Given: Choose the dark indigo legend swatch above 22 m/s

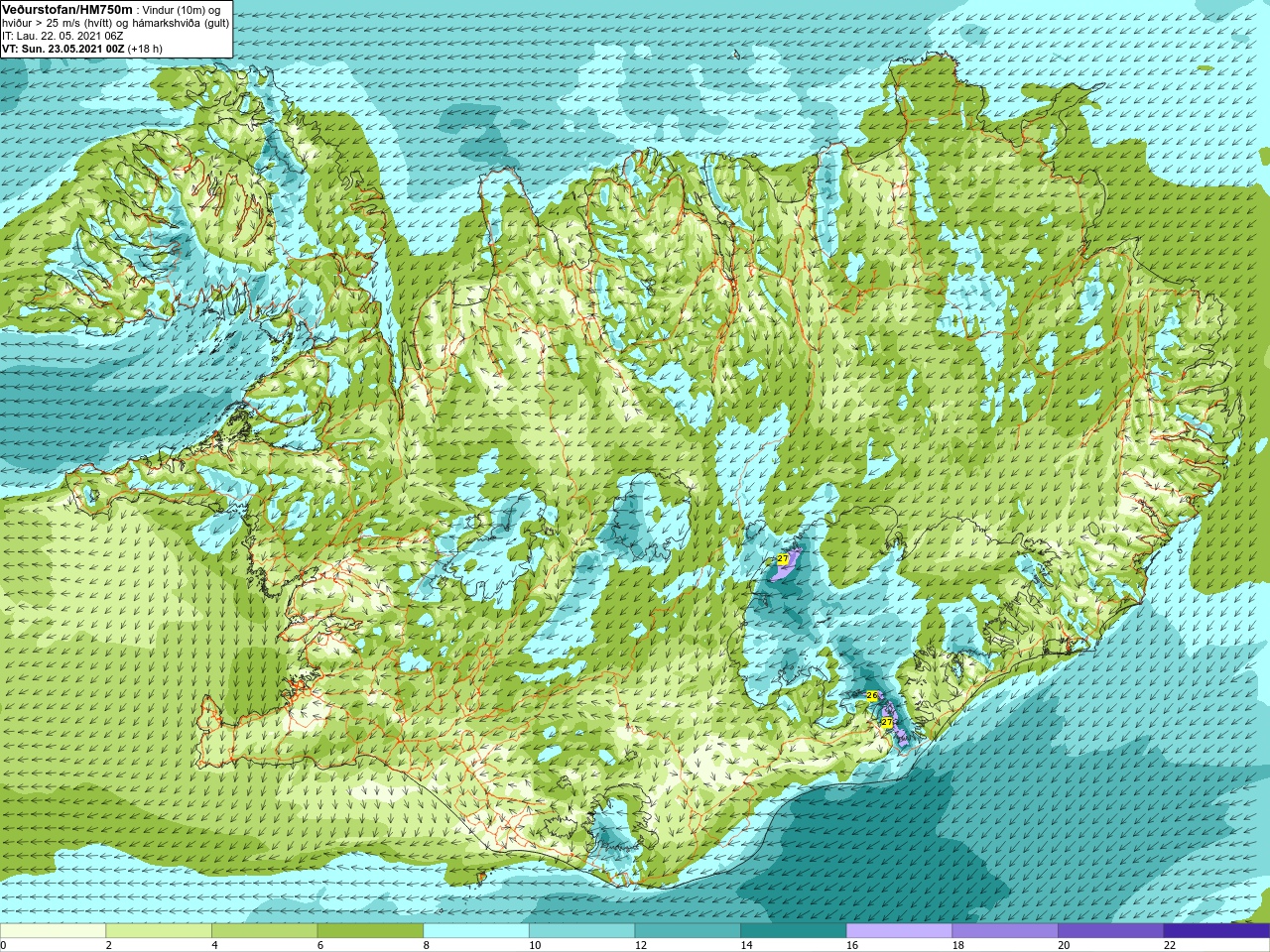Looking at the screenshot, I should pyautogui.click(x=1216, y=931).
